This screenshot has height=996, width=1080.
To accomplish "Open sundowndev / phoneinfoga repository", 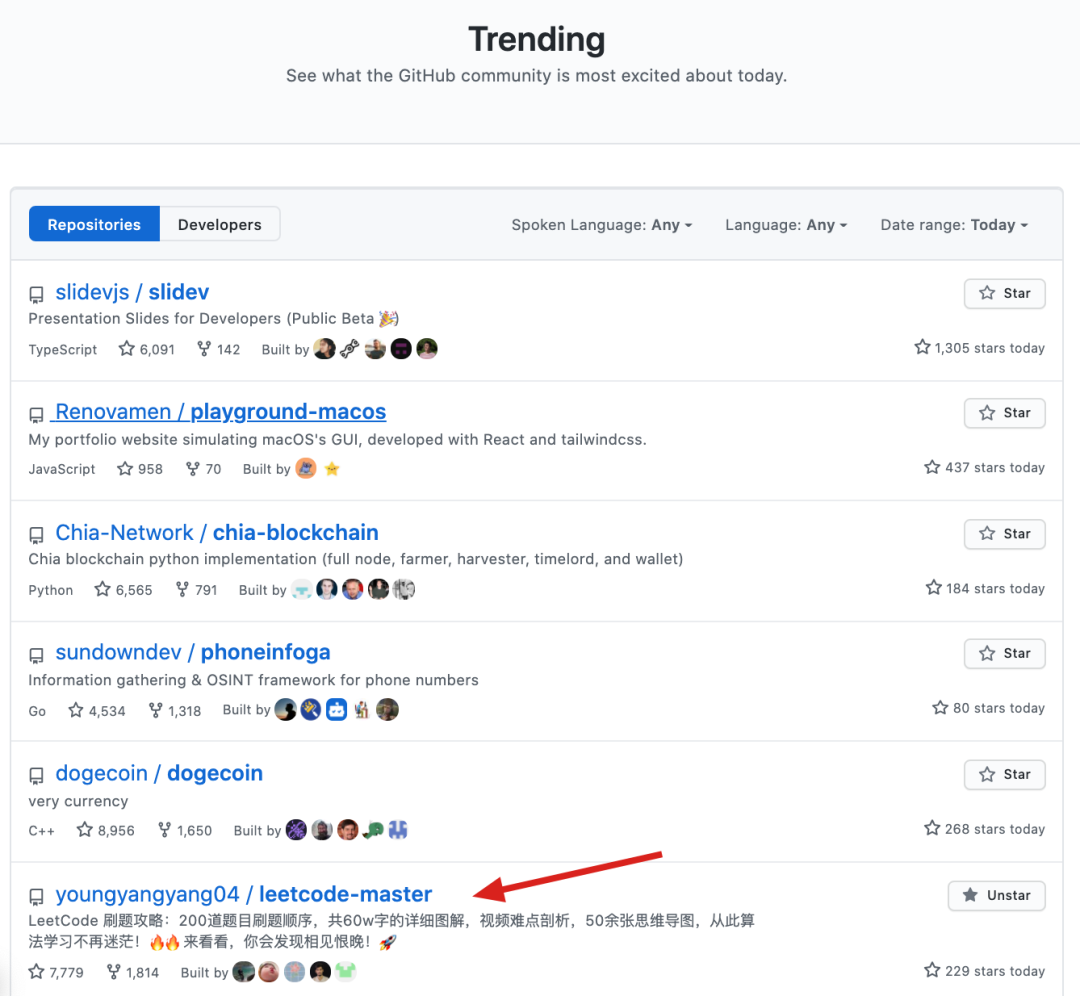I will coord(193,652).
